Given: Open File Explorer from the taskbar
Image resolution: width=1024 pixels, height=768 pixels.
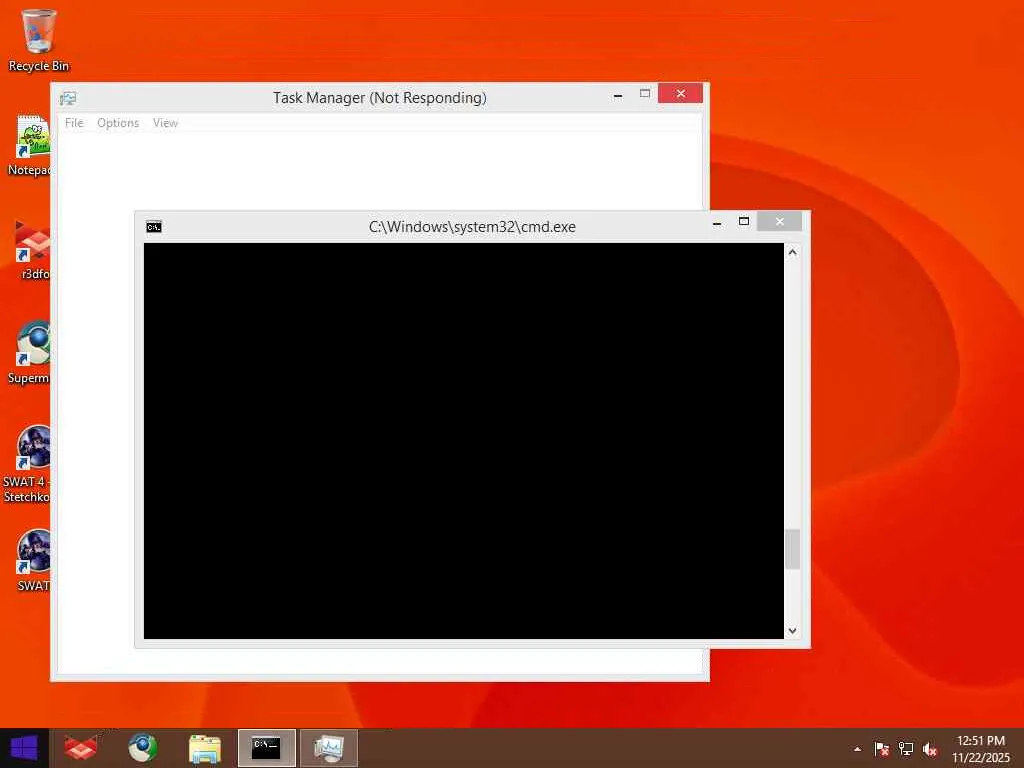Looking at the screenshot, I should coord(204,748).
